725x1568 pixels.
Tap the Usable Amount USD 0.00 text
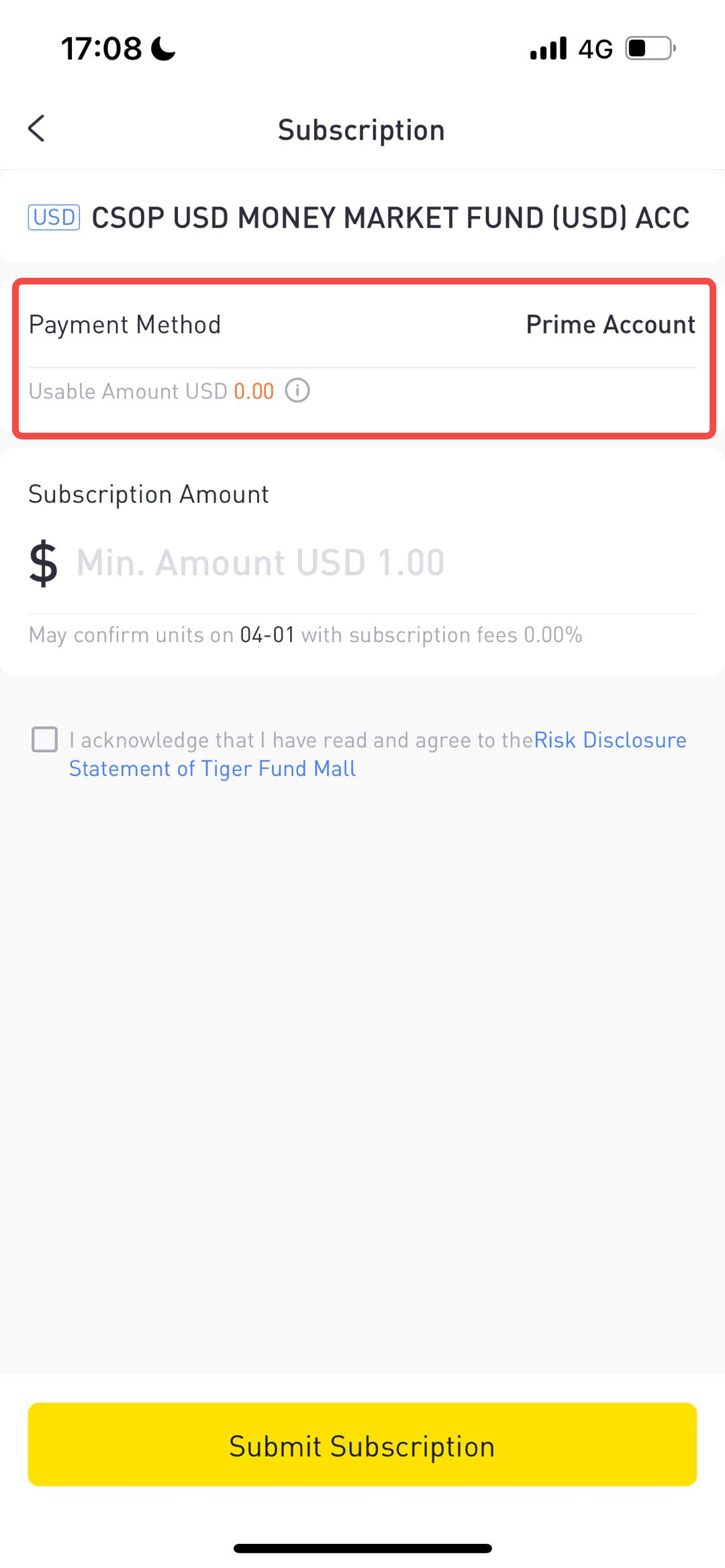point(151,391)
